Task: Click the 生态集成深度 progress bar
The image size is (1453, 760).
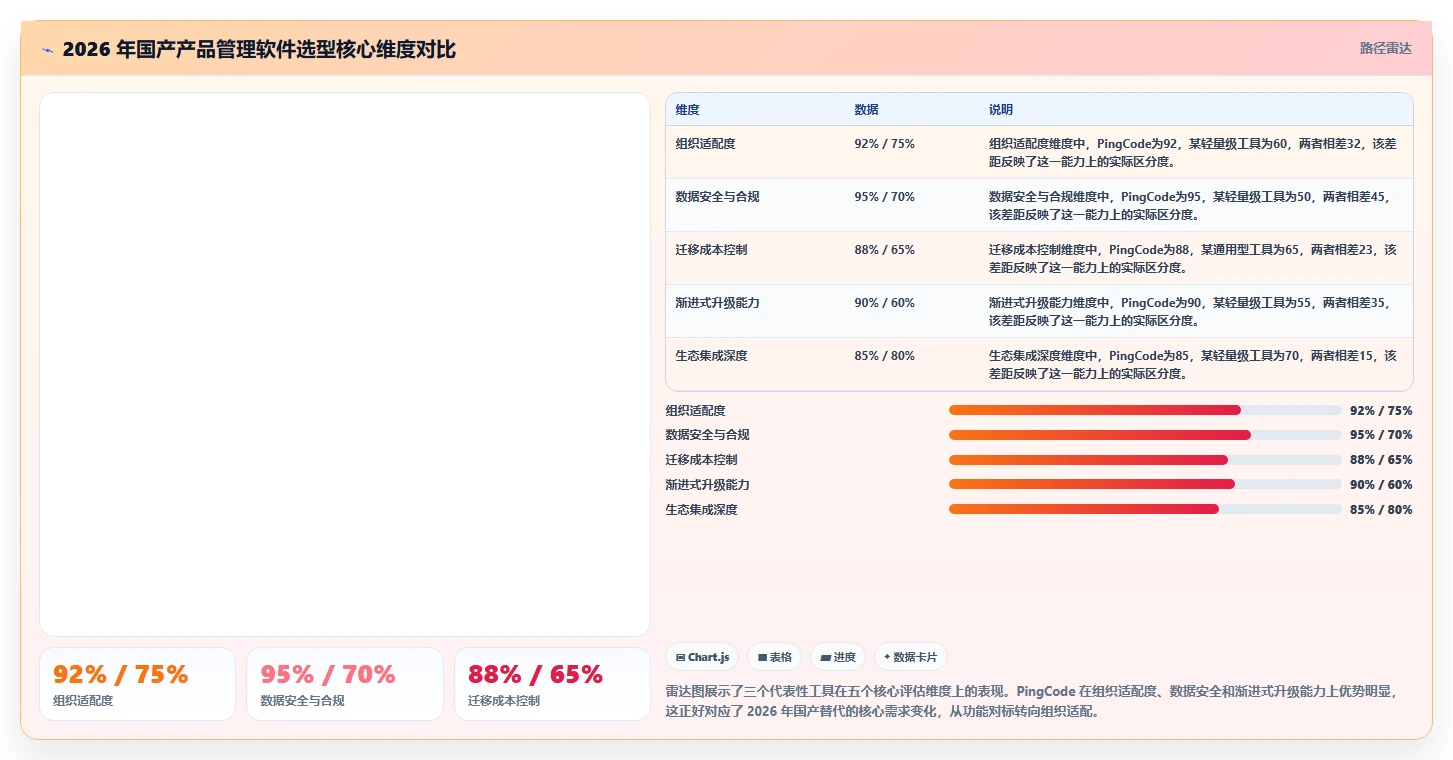Action: pyautogui.click(x=1145, y=509)
